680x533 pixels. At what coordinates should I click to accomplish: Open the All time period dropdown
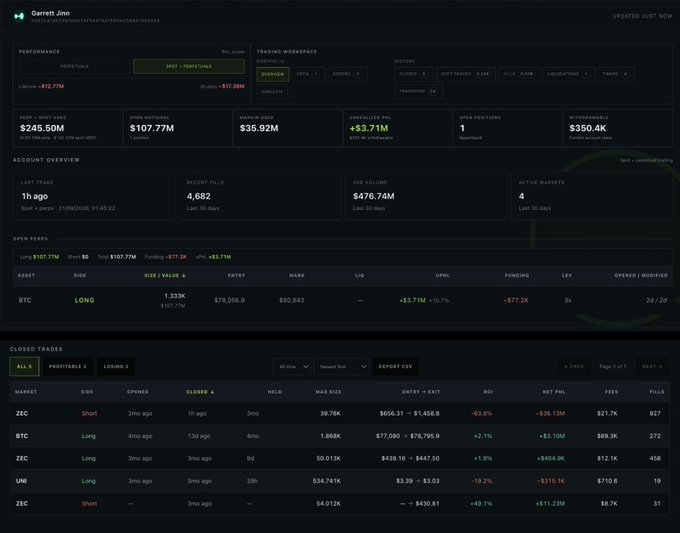292,366
